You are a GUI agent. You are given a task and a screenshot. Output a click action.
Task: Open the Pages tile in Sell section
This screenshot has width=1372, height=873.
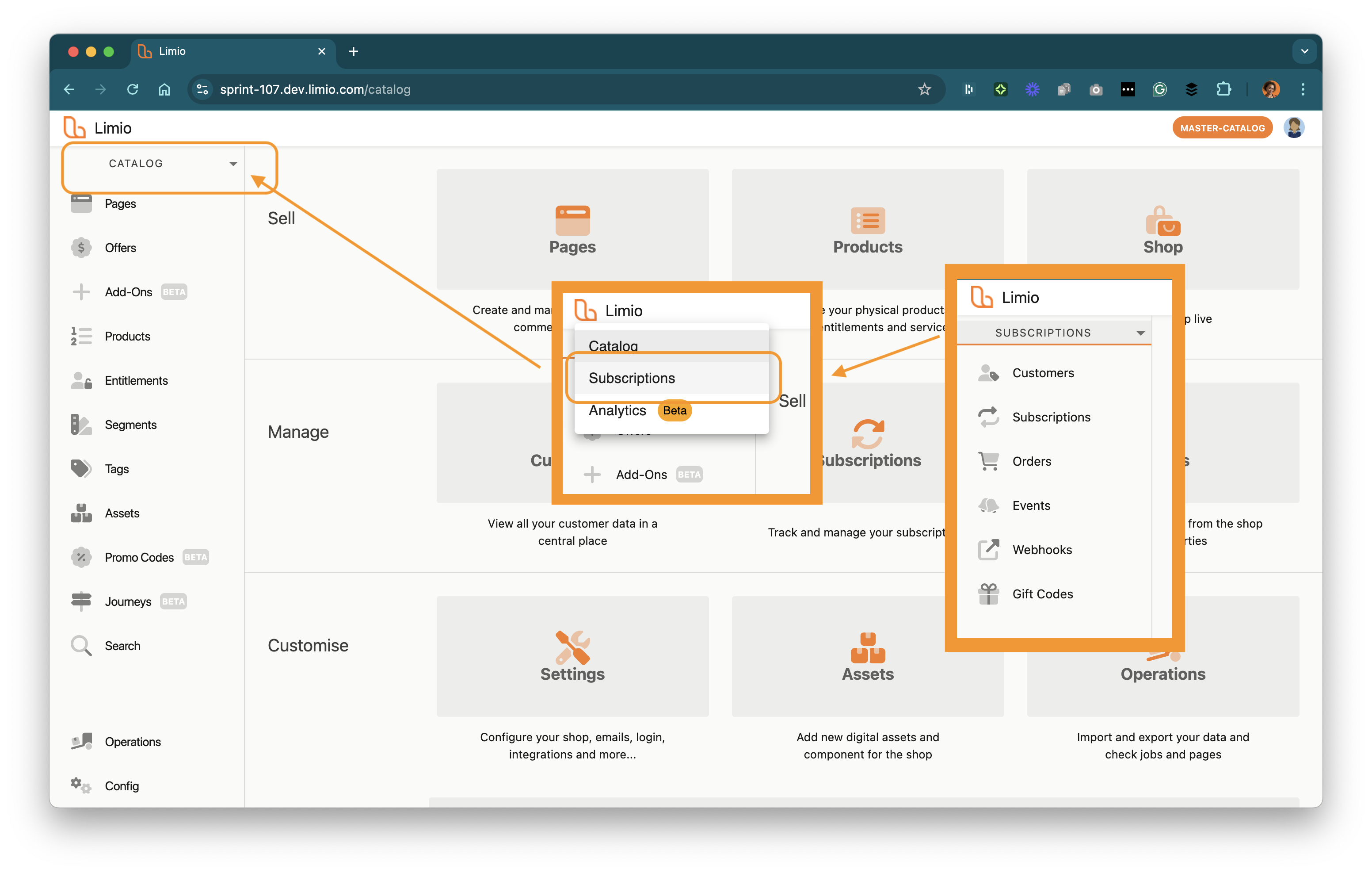click(x=572, y=229)
